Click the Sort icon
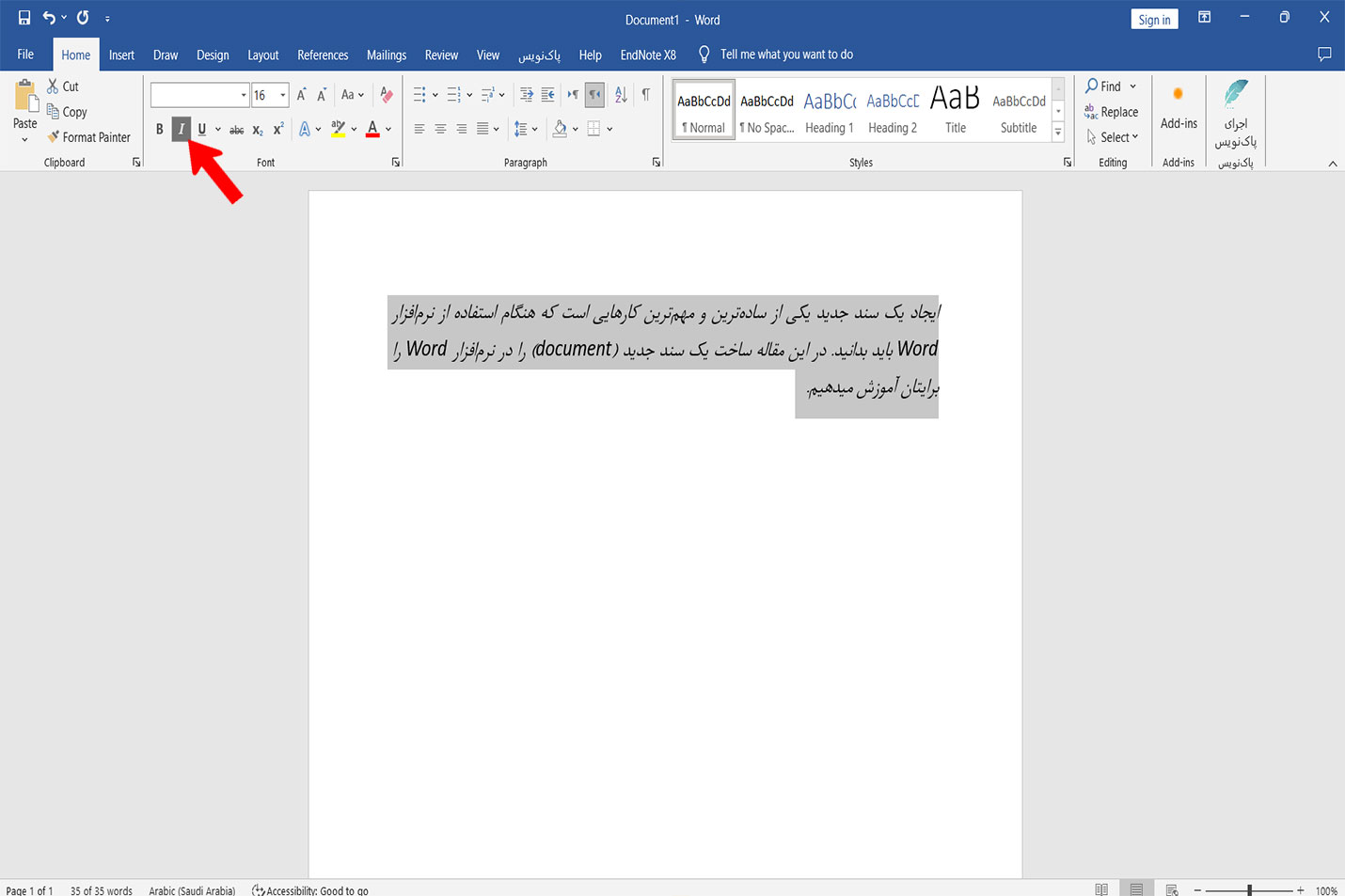 [x=621, y=94]
